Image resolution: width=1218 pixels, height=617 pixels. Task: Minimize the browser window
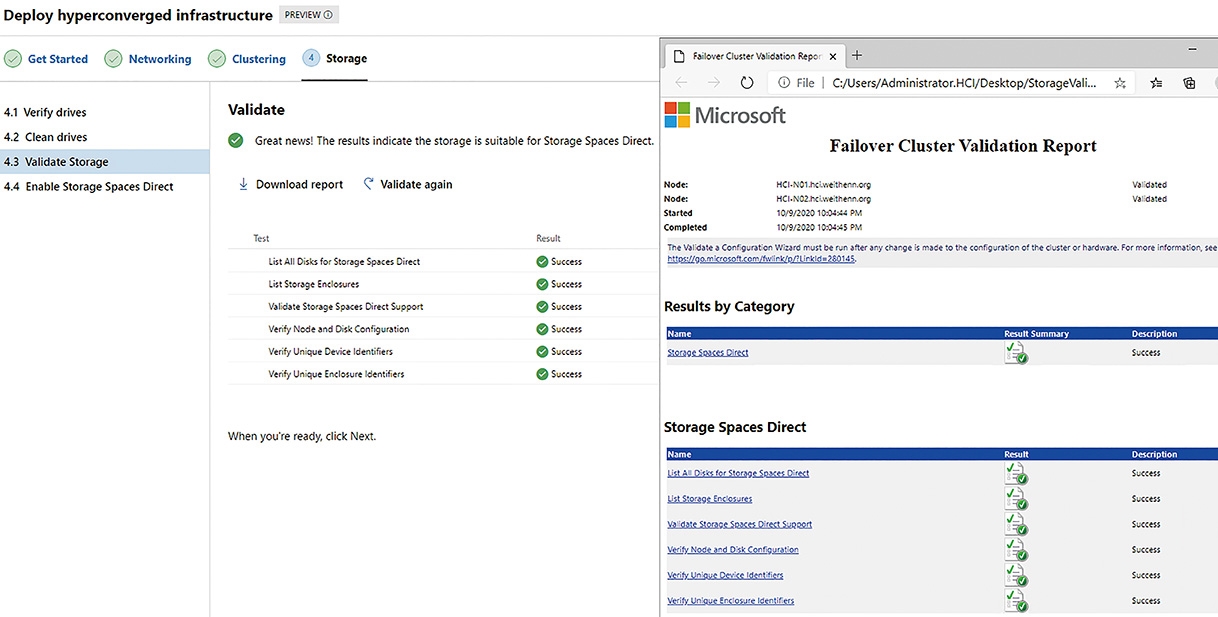coord(1194,48)
